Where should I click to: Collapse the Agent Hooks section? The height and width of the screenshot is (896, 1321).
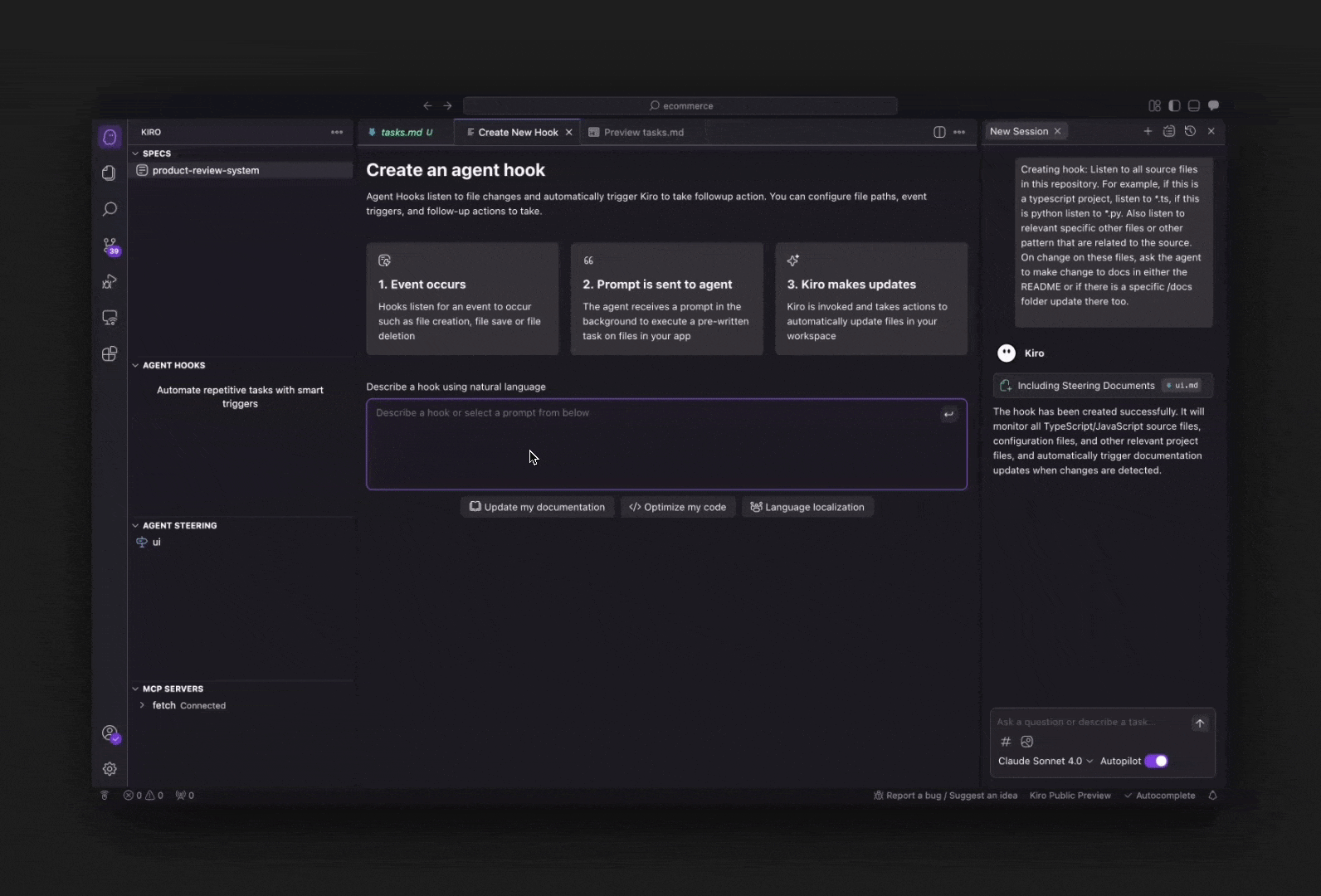click(136, 365)
